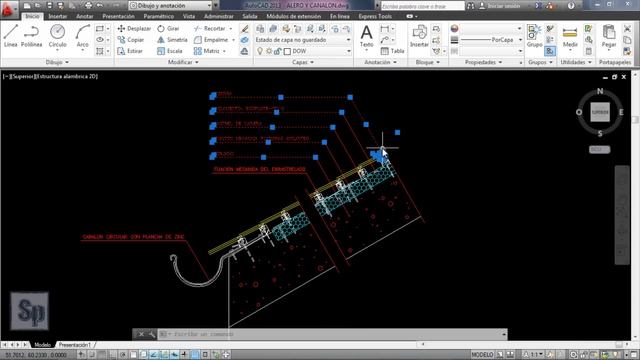Open the layer state dropdown
Image resolution: width=640 pixels, height=360 pixels.
click(303, 40)
